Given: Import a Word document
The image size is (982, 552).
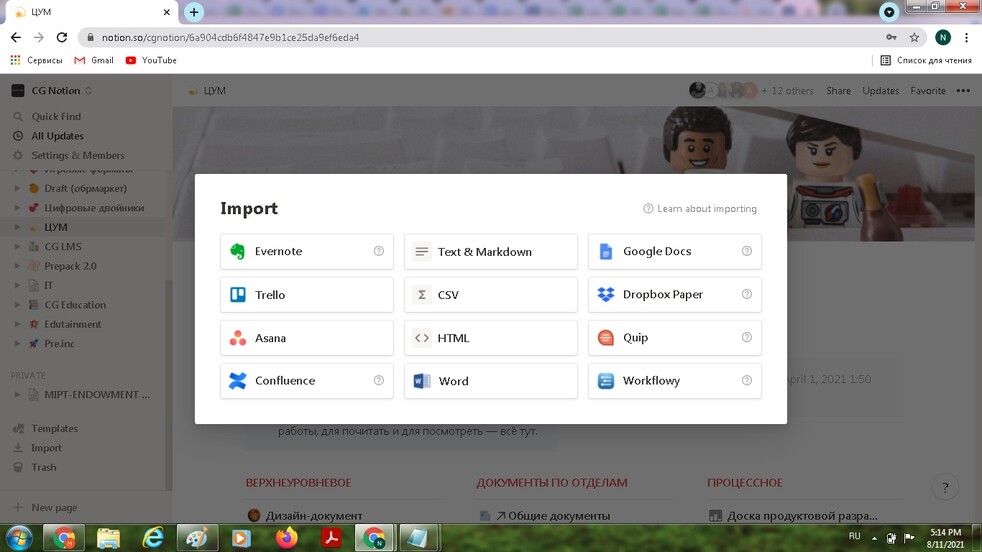Looking at the screenshot, I should (490, 380).
